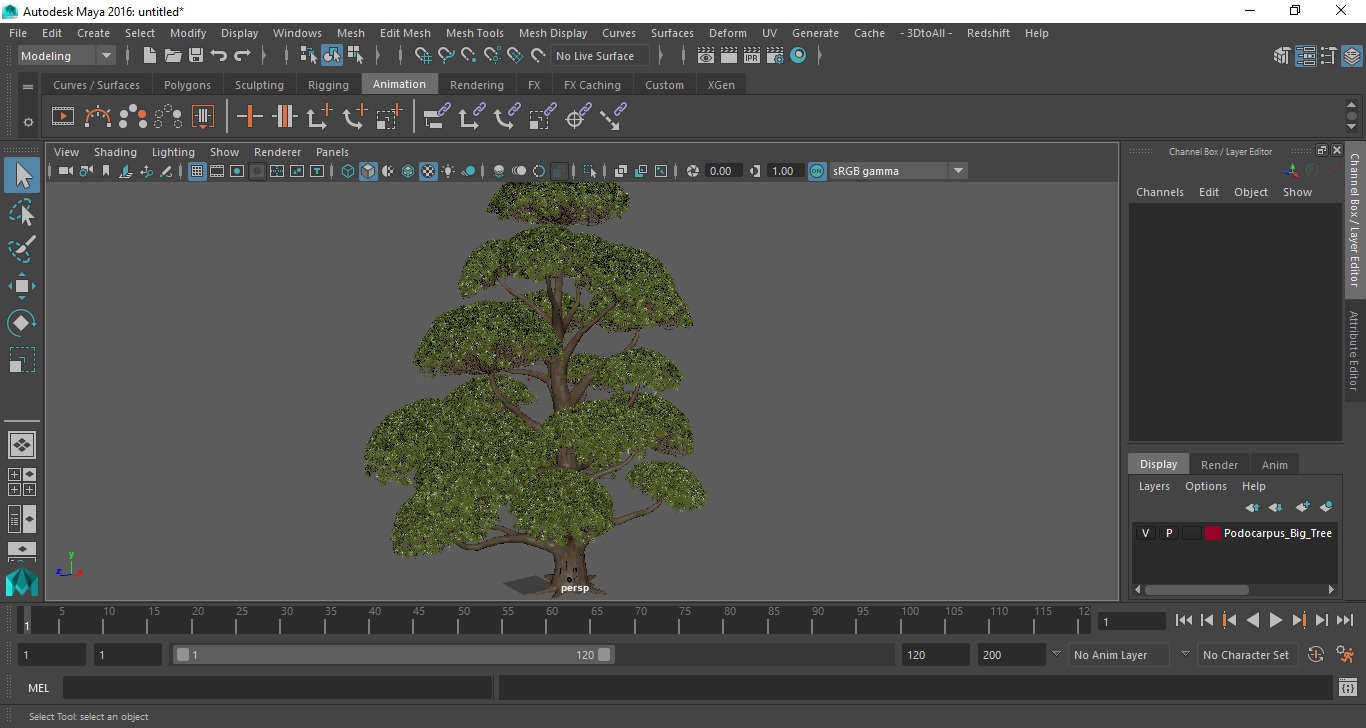Open the Script Editor icon

pos(1347,688)
